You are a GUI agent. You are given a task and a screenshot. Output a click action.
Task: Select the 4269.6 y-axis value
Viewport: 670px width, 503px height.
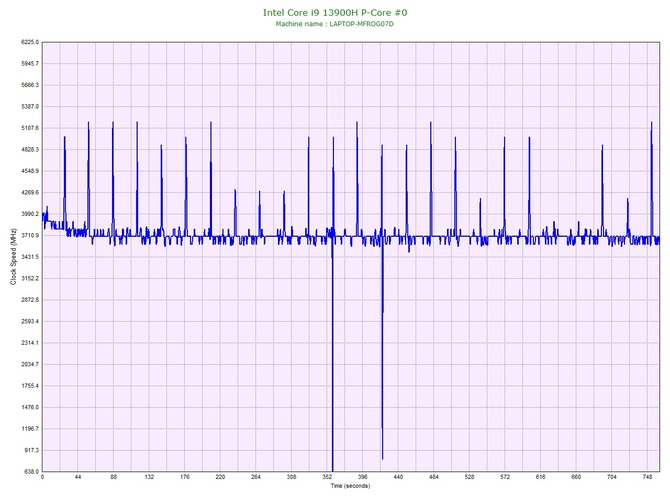point(30,193)
